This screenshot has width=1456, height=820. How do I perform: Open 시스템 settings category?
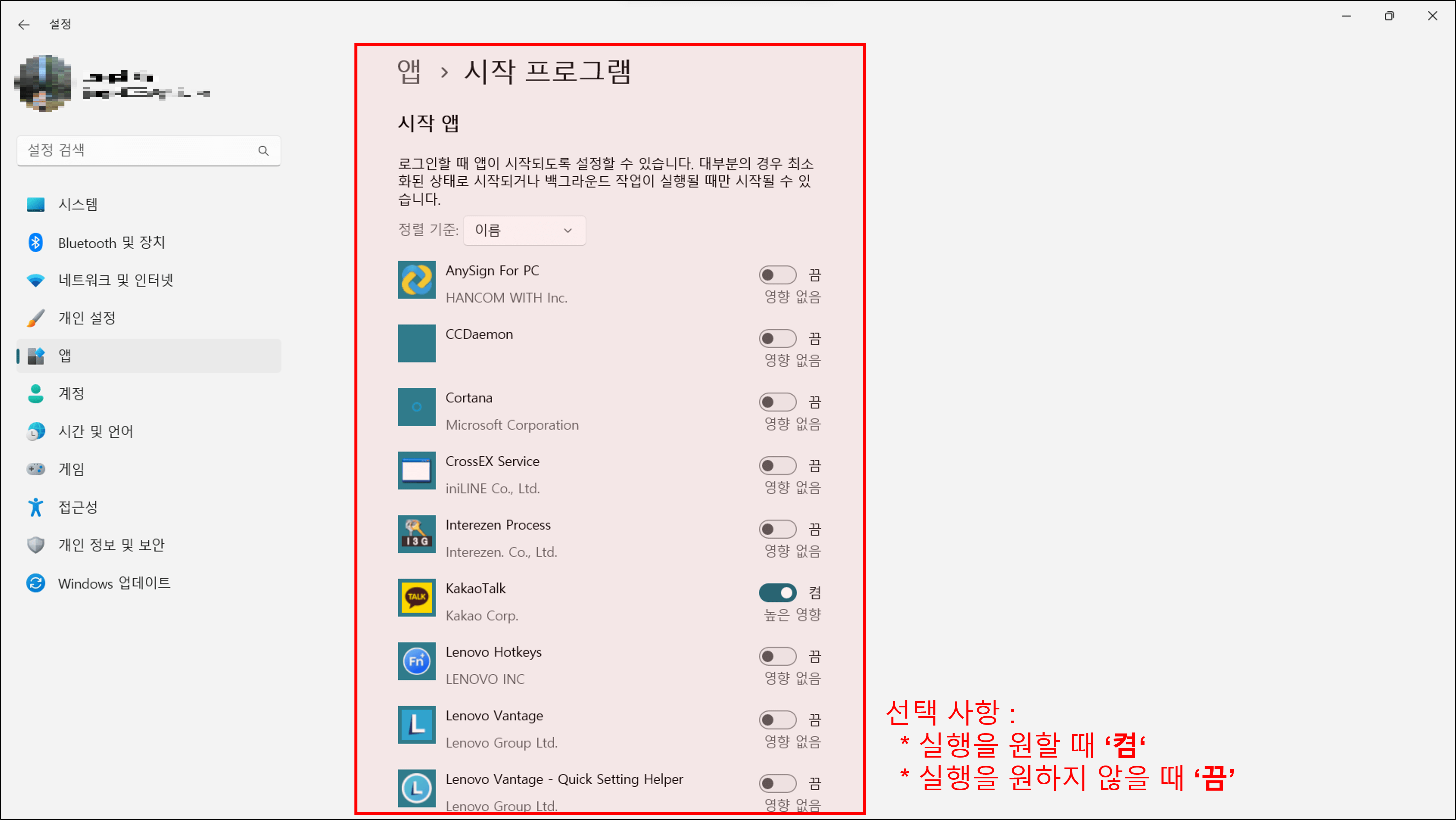149,204
